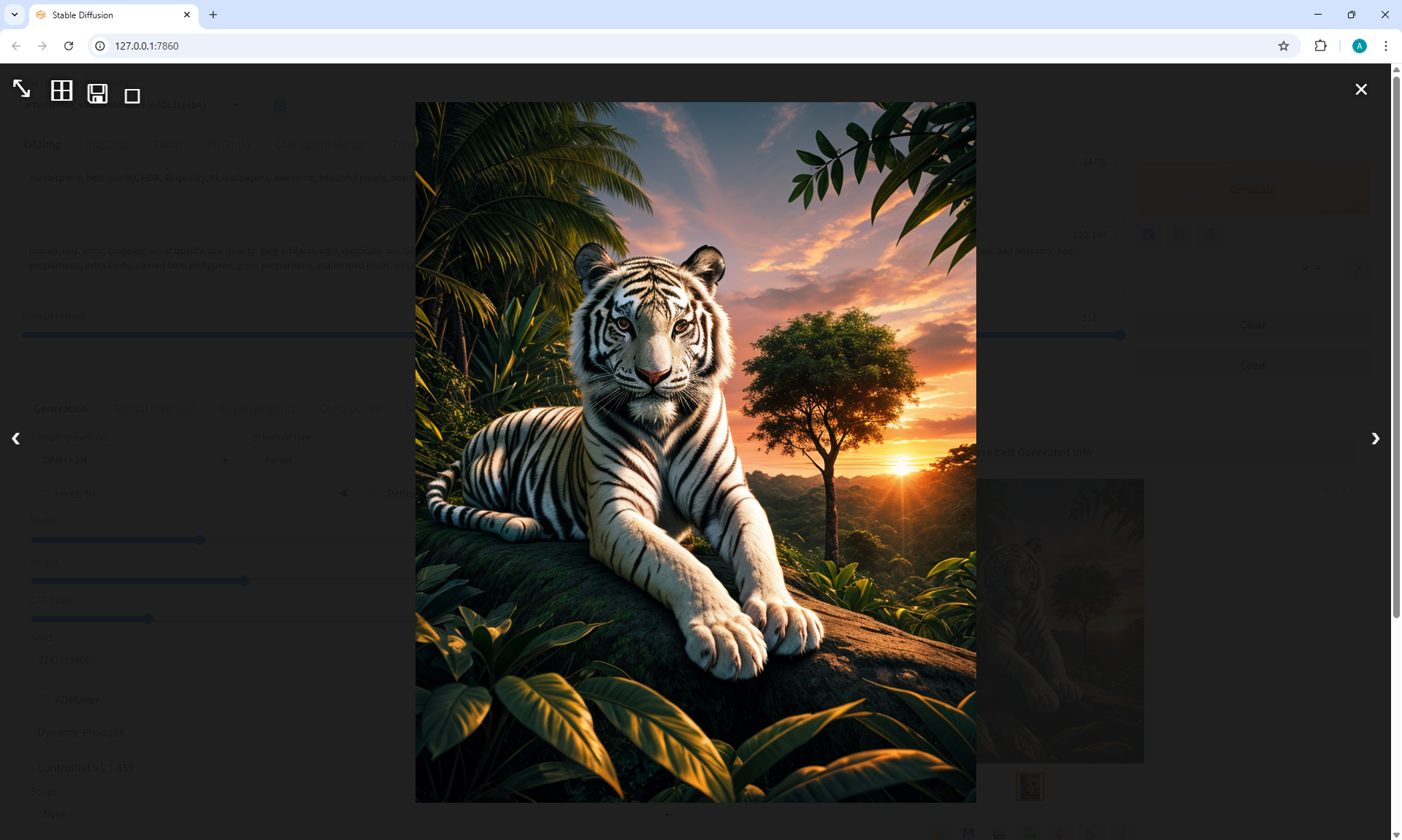Bookmark this page with the star icon
This screenshot has height=840, width=1402.
pos(1284,46)
